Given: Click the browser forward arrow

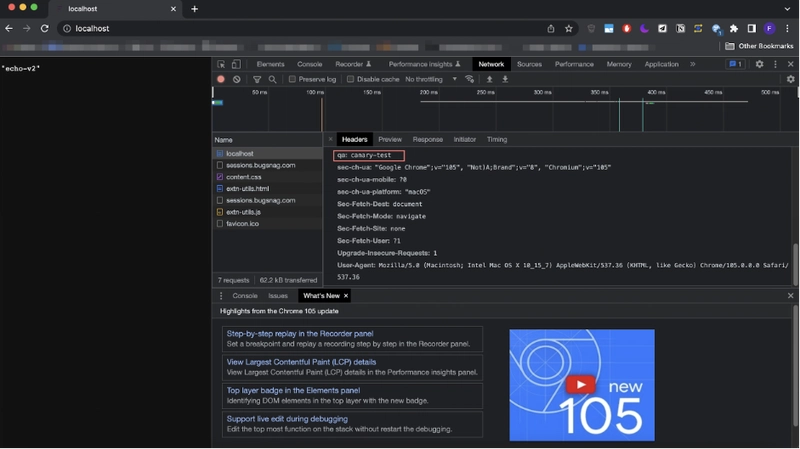Looking at the screenshot, I should tap(27, 29).
